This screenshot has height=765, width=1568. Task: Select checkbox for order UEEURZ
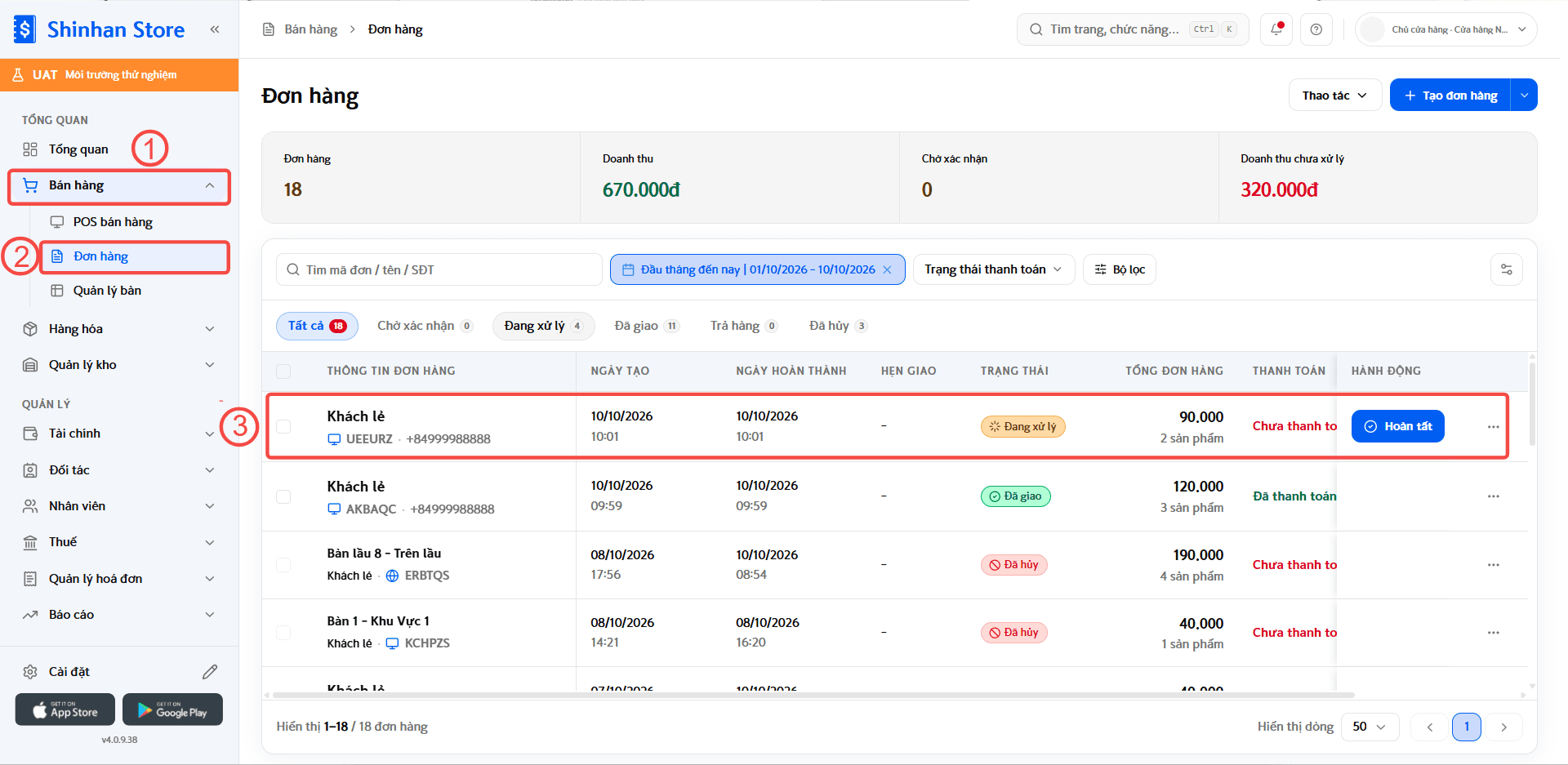click(x=283, y=426)
